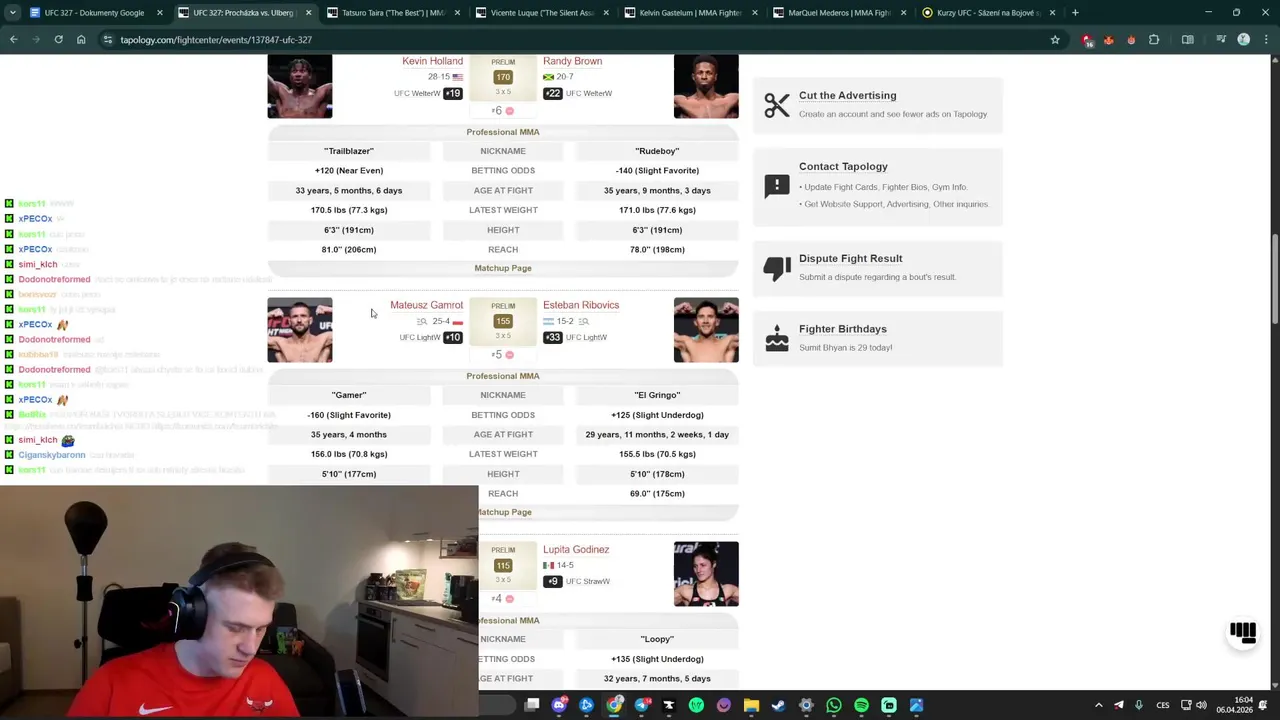This screenshot has width=1280, height=720.
Task: Click the scissors Cut the Advertising icon
Action: tap(777, 104)
